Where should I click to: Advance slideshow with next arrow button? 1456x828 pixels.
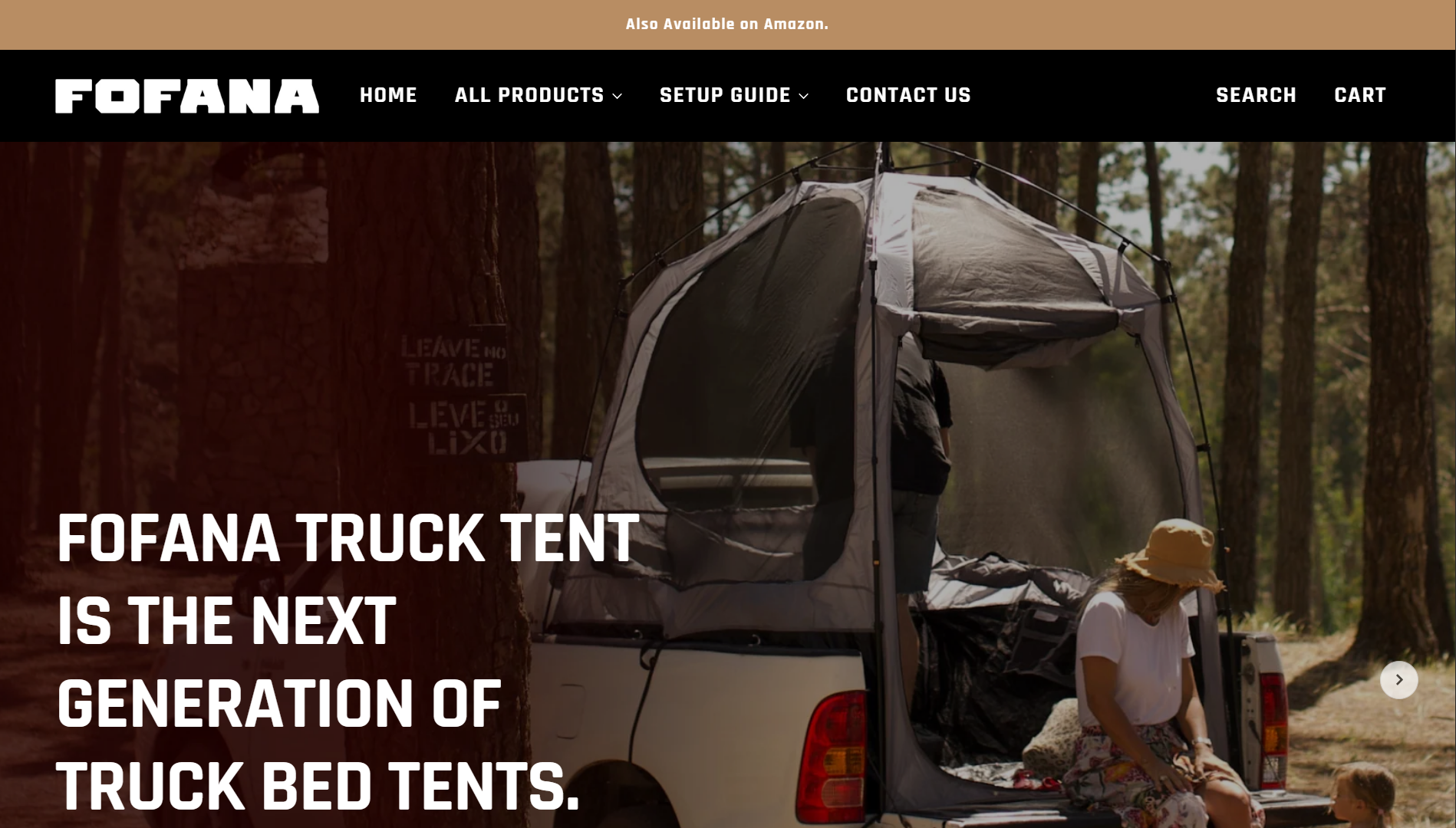[1398, 680]
